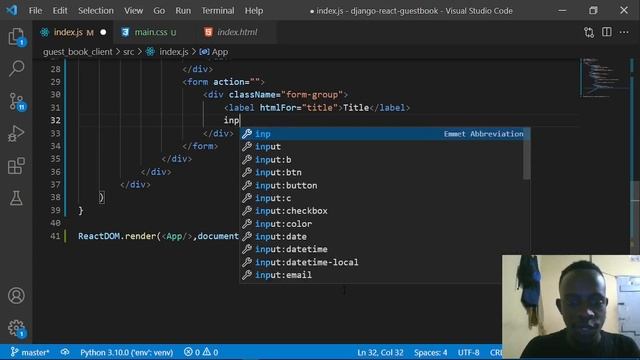Switch to the index.html tab
This screenshot has width=640, height=360.
click(x=237, y=32)
